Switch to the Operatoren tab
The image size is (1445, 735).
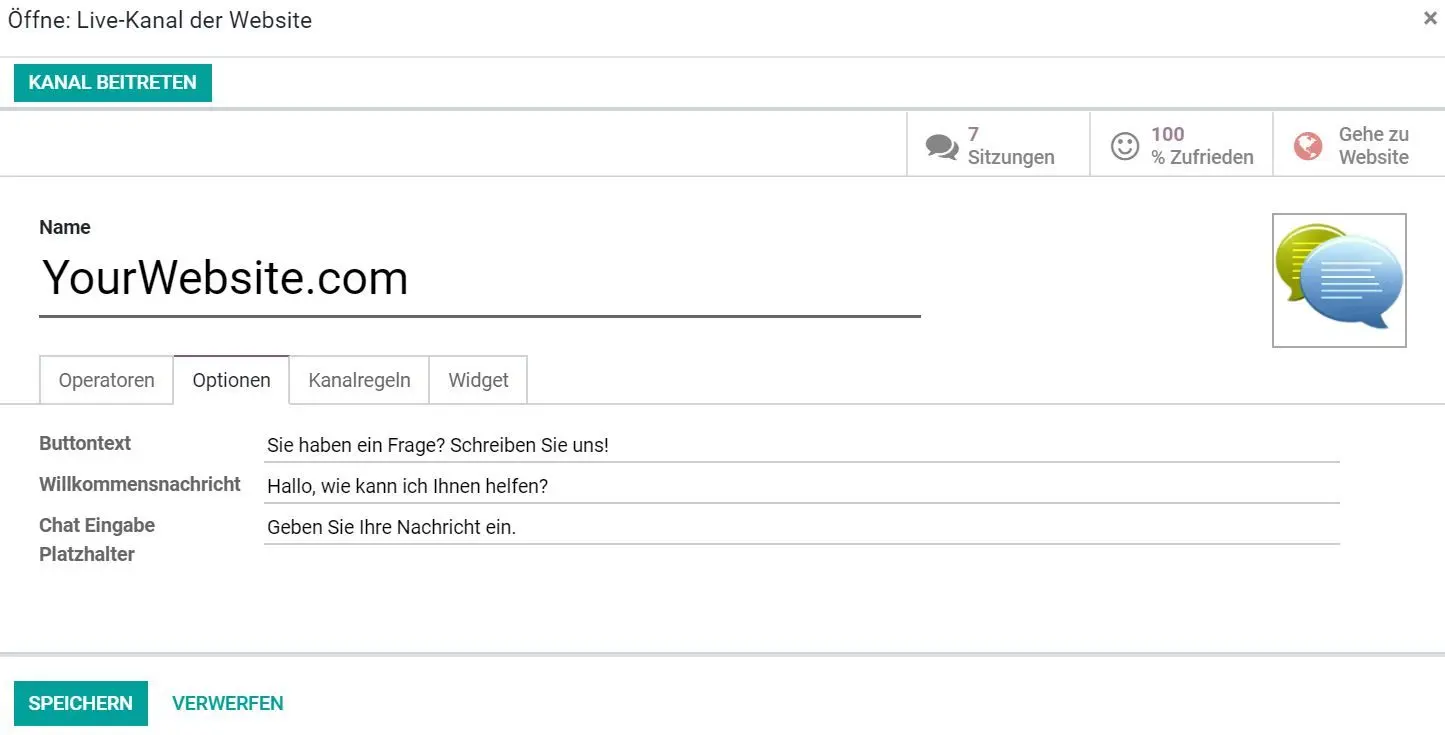click(107, 380)
